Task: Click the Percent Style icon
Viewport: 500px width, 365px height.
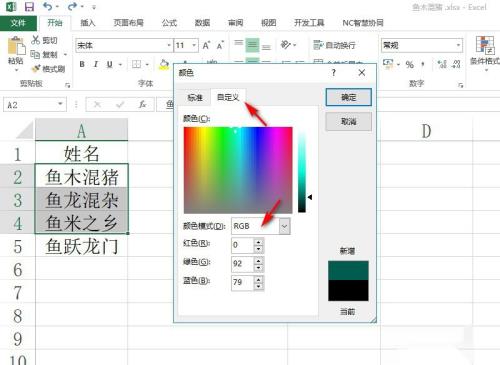Action: point(409,64)
